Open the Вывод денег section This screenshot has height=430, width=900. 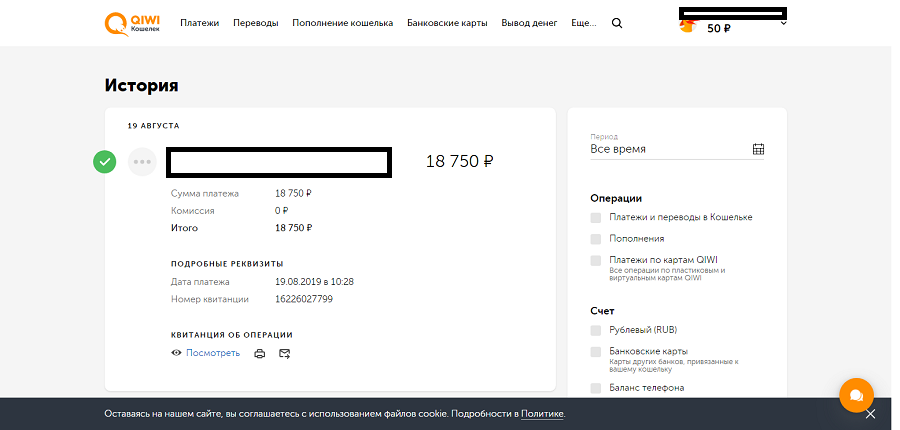529,24
